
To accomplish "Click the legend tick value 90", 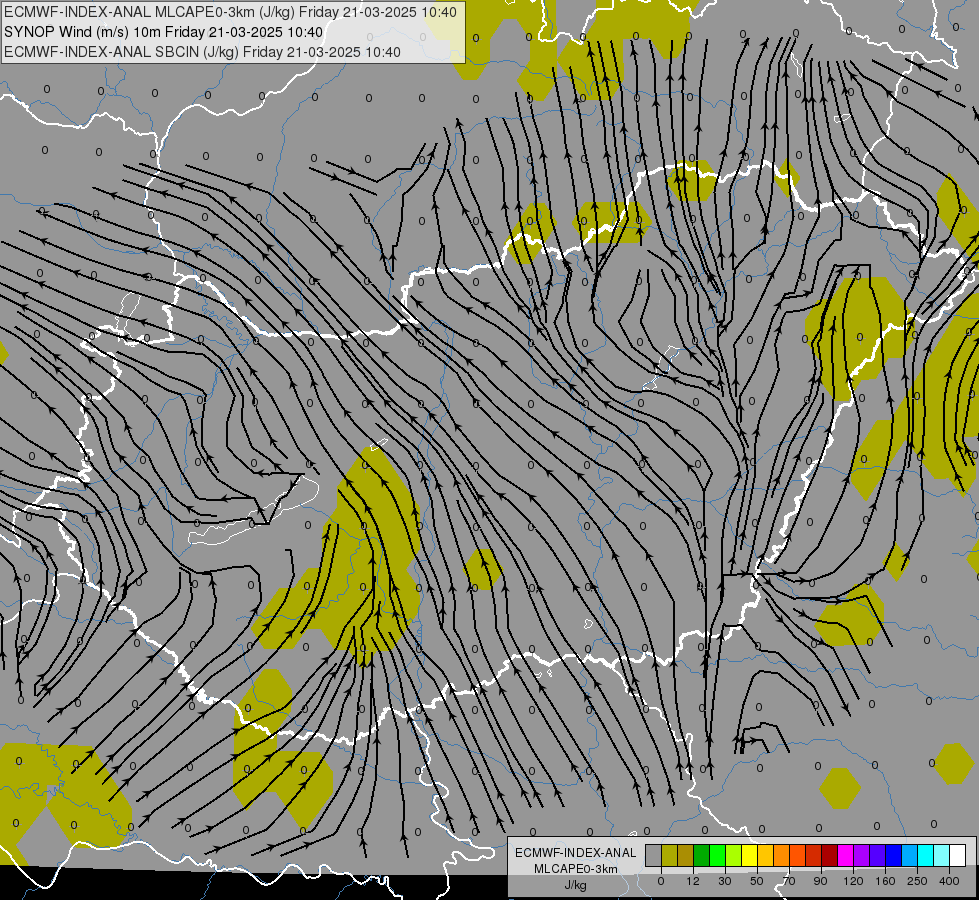I will coord(820,881).
